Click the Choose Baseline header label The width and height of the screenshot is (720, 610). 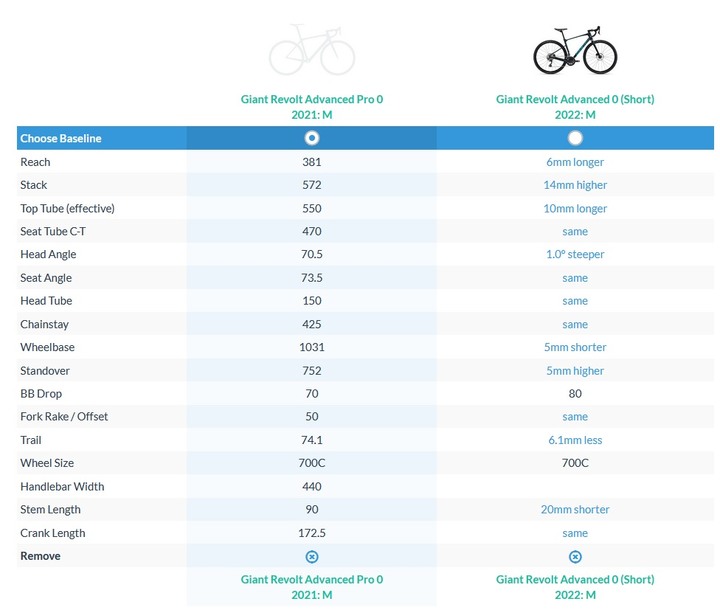coord(61,138)
